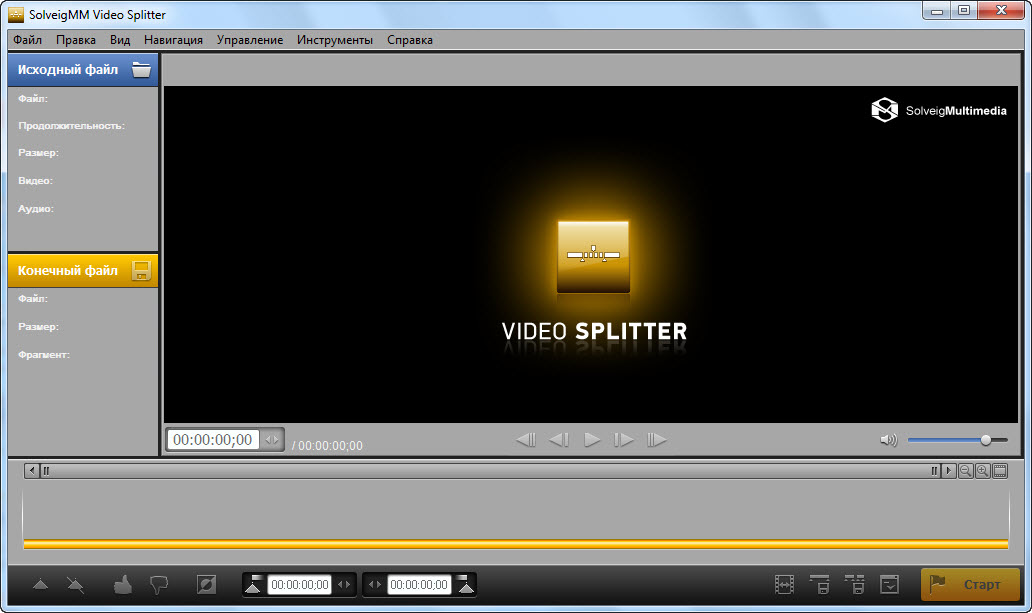Zoom out the timeline

[966, 471]
